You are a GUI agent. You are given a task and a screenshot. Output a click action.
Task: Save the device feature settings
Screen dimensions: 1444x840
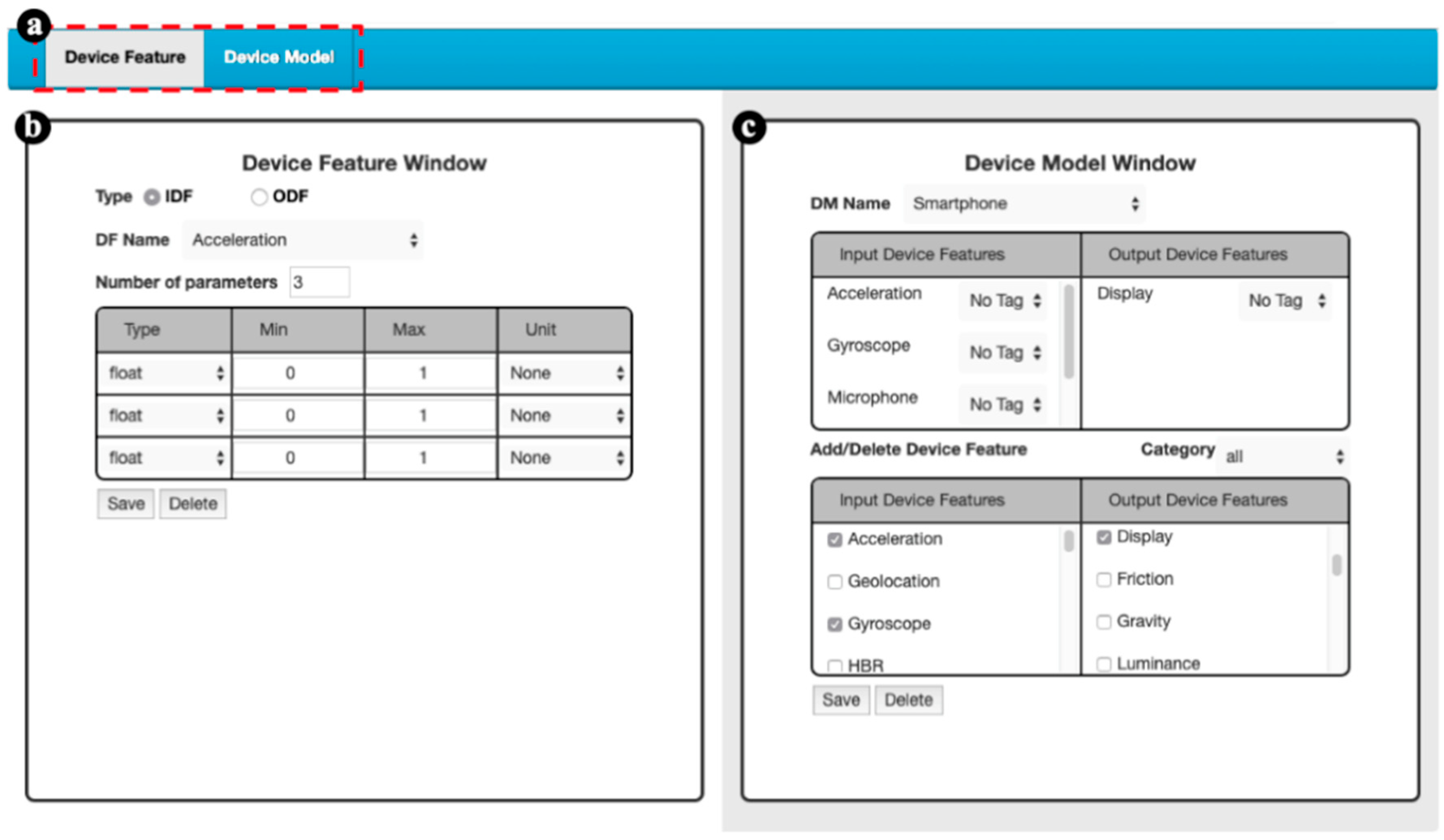pos(125,504)
